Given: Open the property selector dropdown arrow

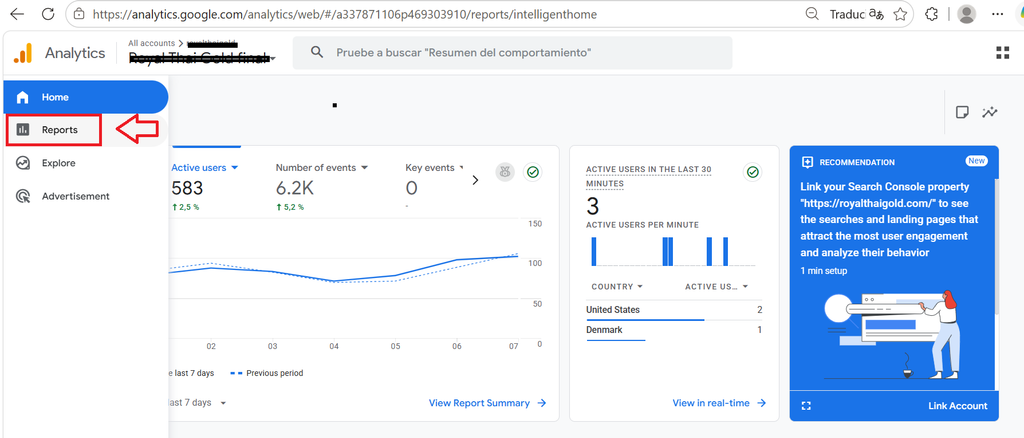Looking at the screenshot, I should coord(272,59).
